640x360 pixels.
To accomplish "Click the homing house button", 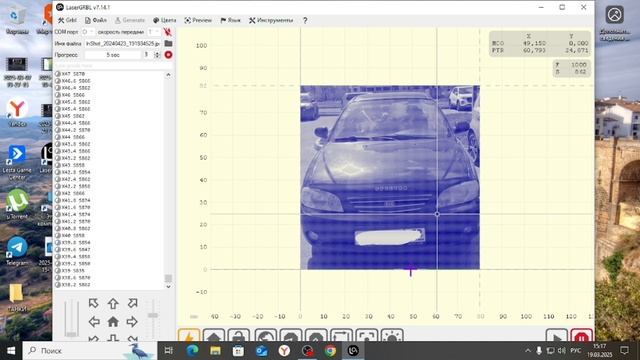I will (214, 336).
